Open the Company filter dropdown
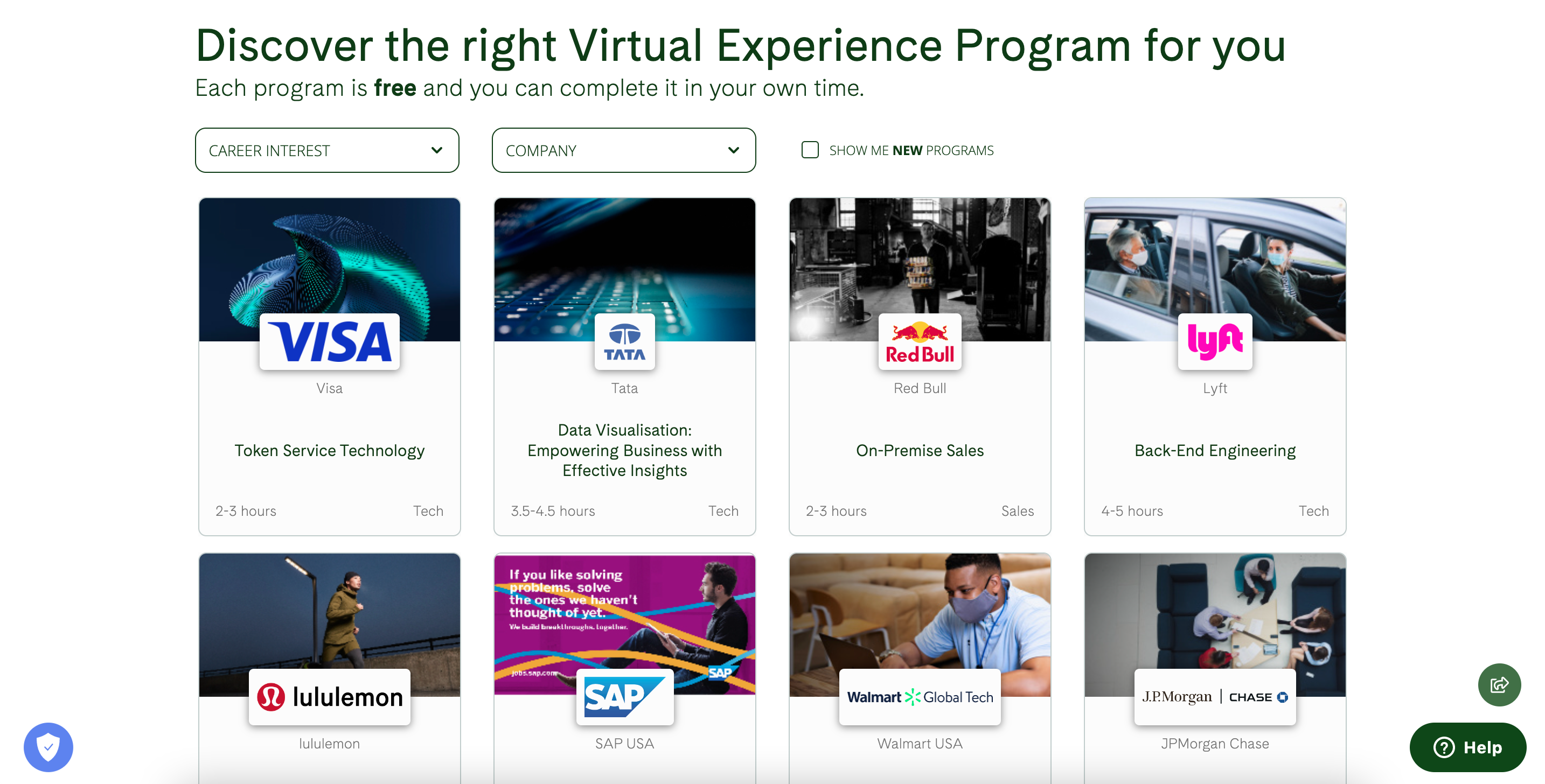 [x=623, y=150]
